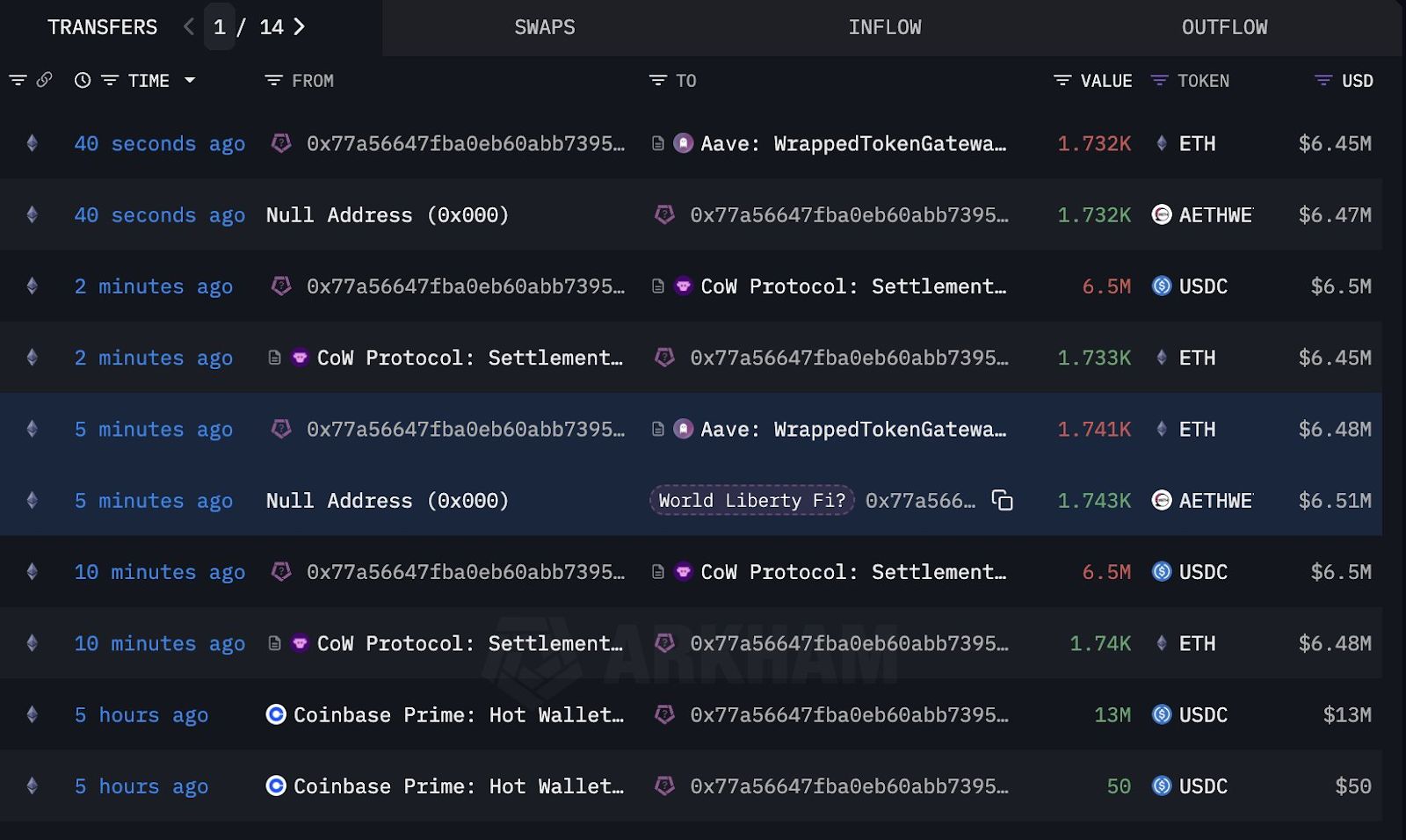Switch to the SWAPS tab
The width and height of the screenshot is (1406, 840).
pyautogui.click(x=545, y=27)
